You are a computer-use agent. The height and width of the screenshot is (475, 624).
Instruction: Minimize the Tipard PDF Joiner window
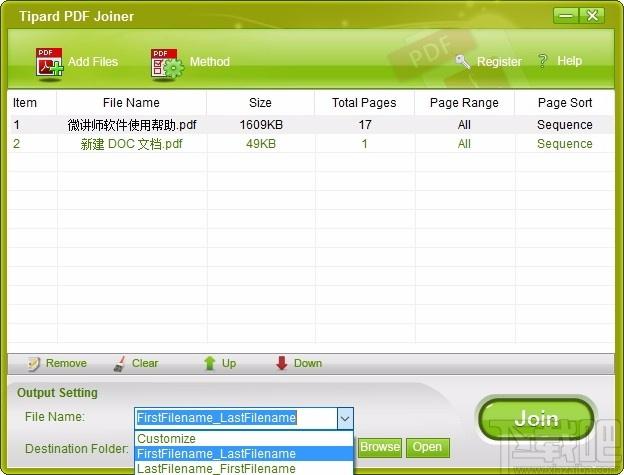tap(566, 16)
